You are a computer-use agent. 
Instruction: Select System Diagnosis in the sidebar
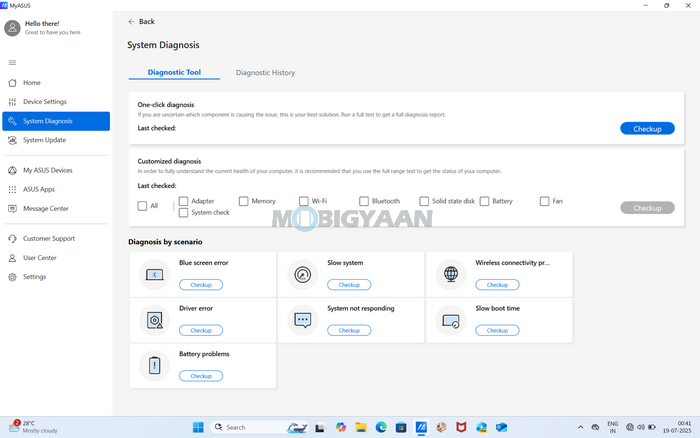coord(56,121)
